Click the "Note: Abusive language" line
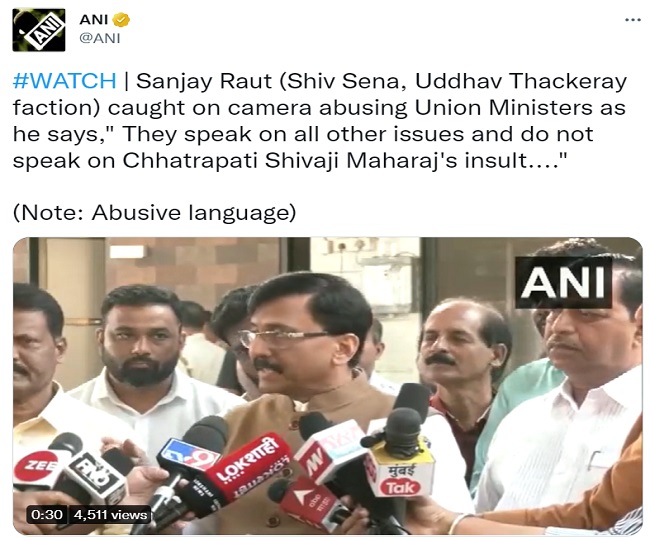Viewport: 650px width, 540px height. coord(154,213)
